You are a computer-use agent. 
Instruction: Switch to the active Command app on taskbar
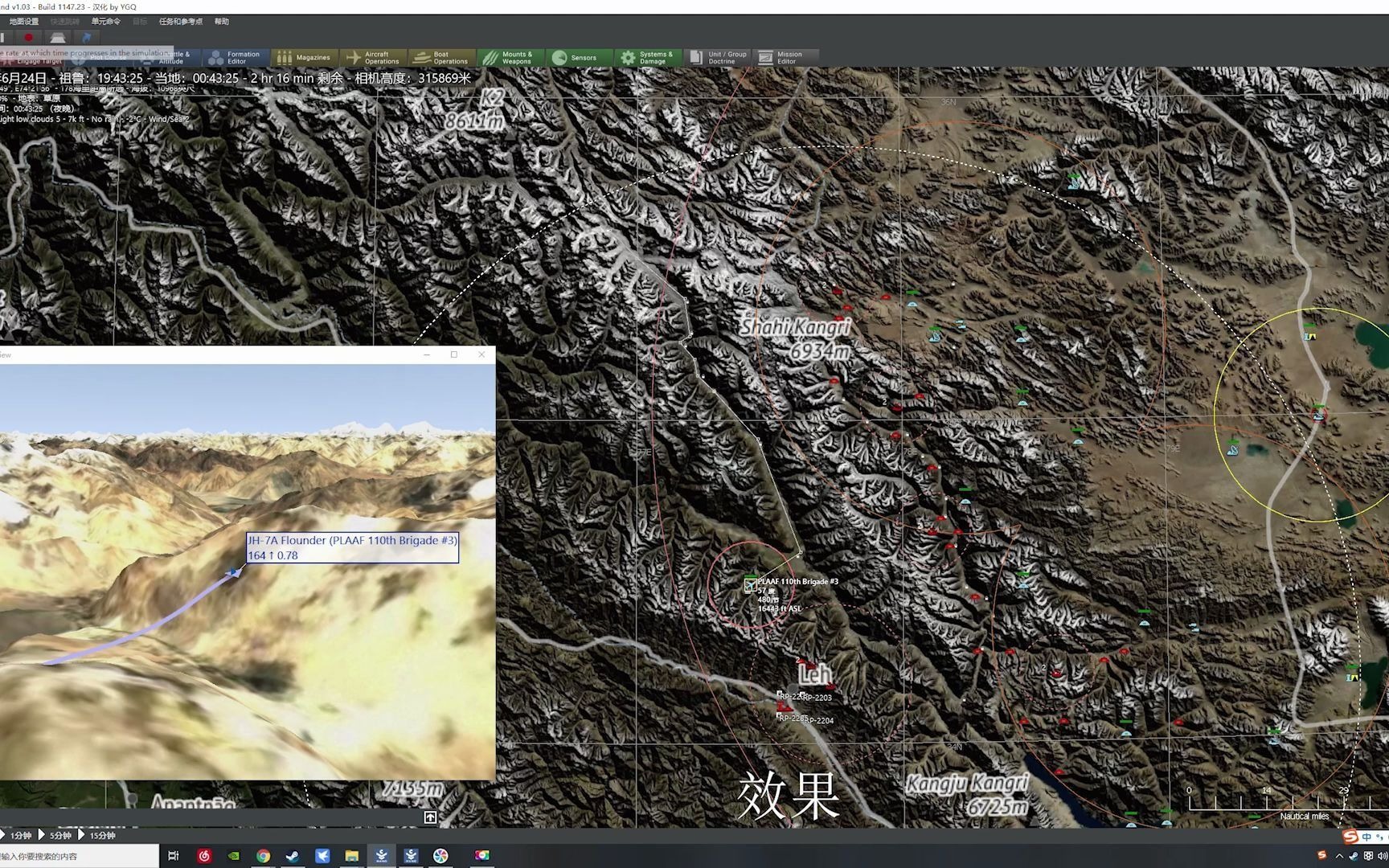pyautogui.click(x=381, y=856)
